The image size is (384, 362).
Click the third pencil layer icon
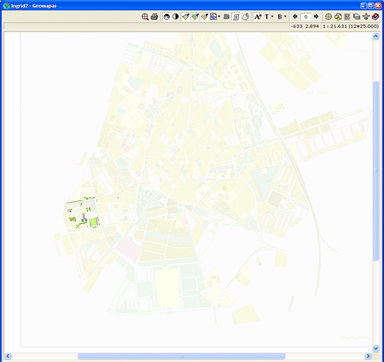click(x=204, y=17)
